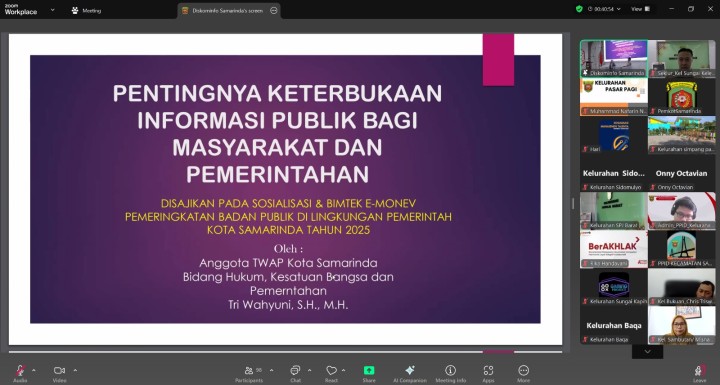Select the Onny Octavian participant tile
Screen dimensions: 720x385
[682, 173]
